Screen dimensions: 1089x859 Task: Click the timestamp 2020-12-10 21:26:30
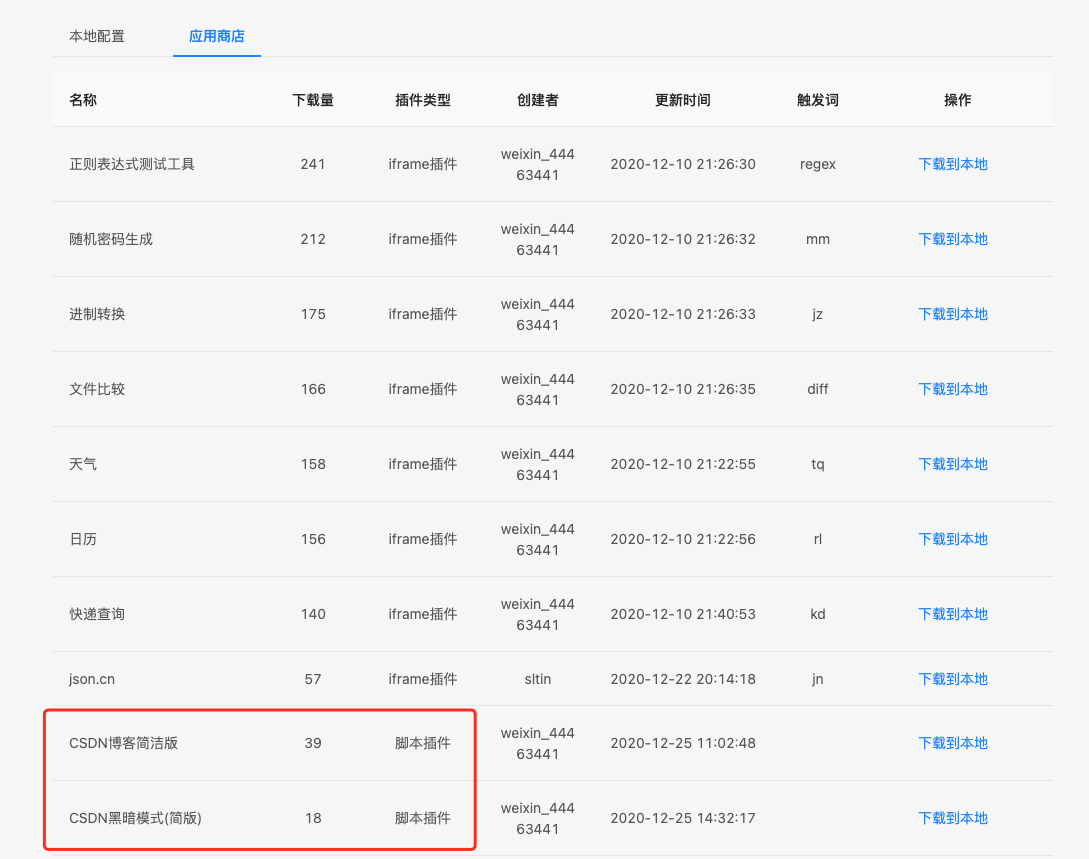pos(683,164)
